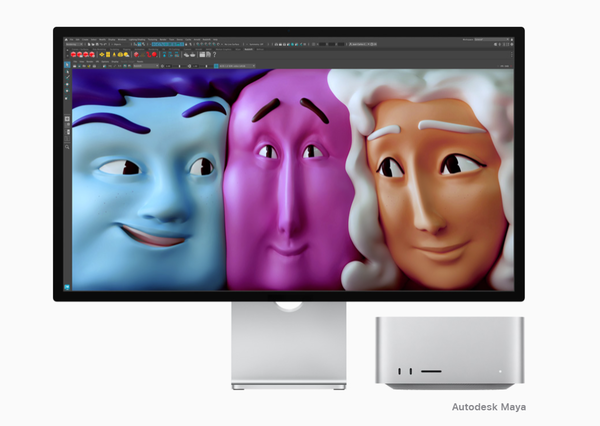Screen dimensions: 600x426
Task: Open the view transform color space dropdown
Action: coord(237,66)
